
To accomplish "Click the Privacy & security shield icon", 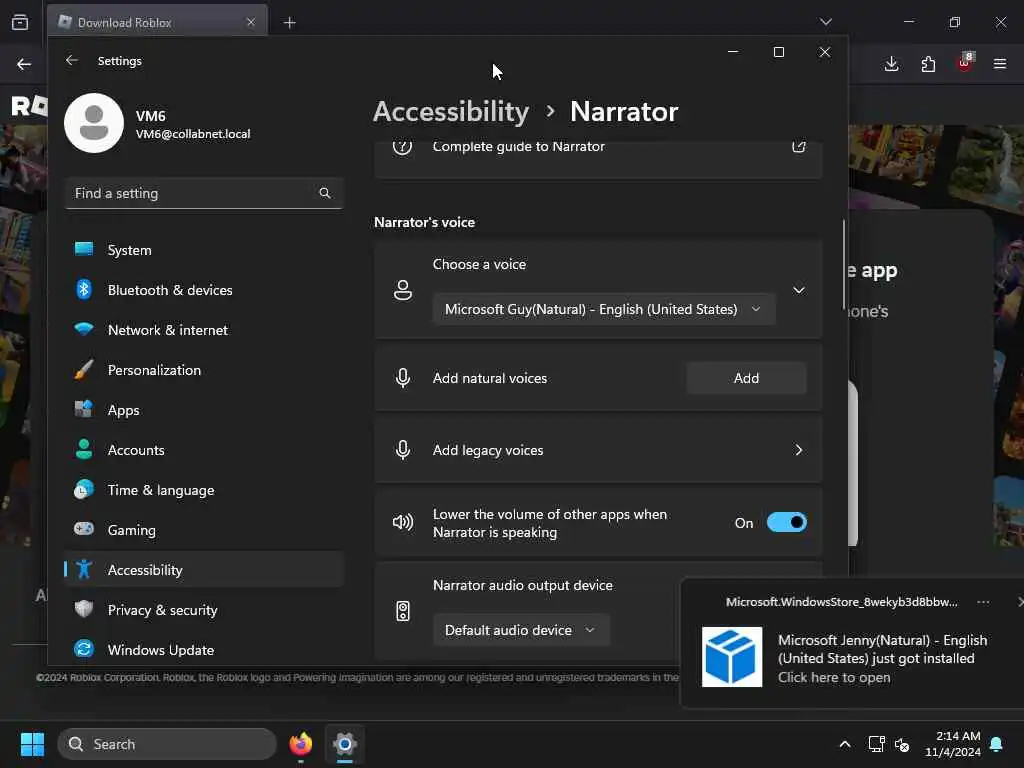I will coord(84,609).
